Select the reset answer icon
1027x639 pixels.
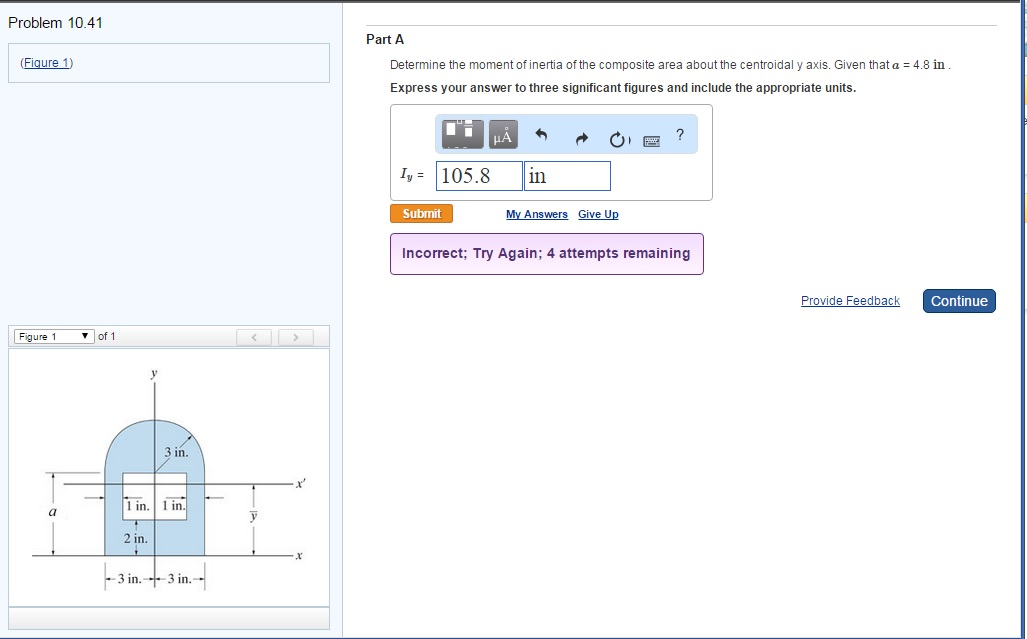coord(619,139)
